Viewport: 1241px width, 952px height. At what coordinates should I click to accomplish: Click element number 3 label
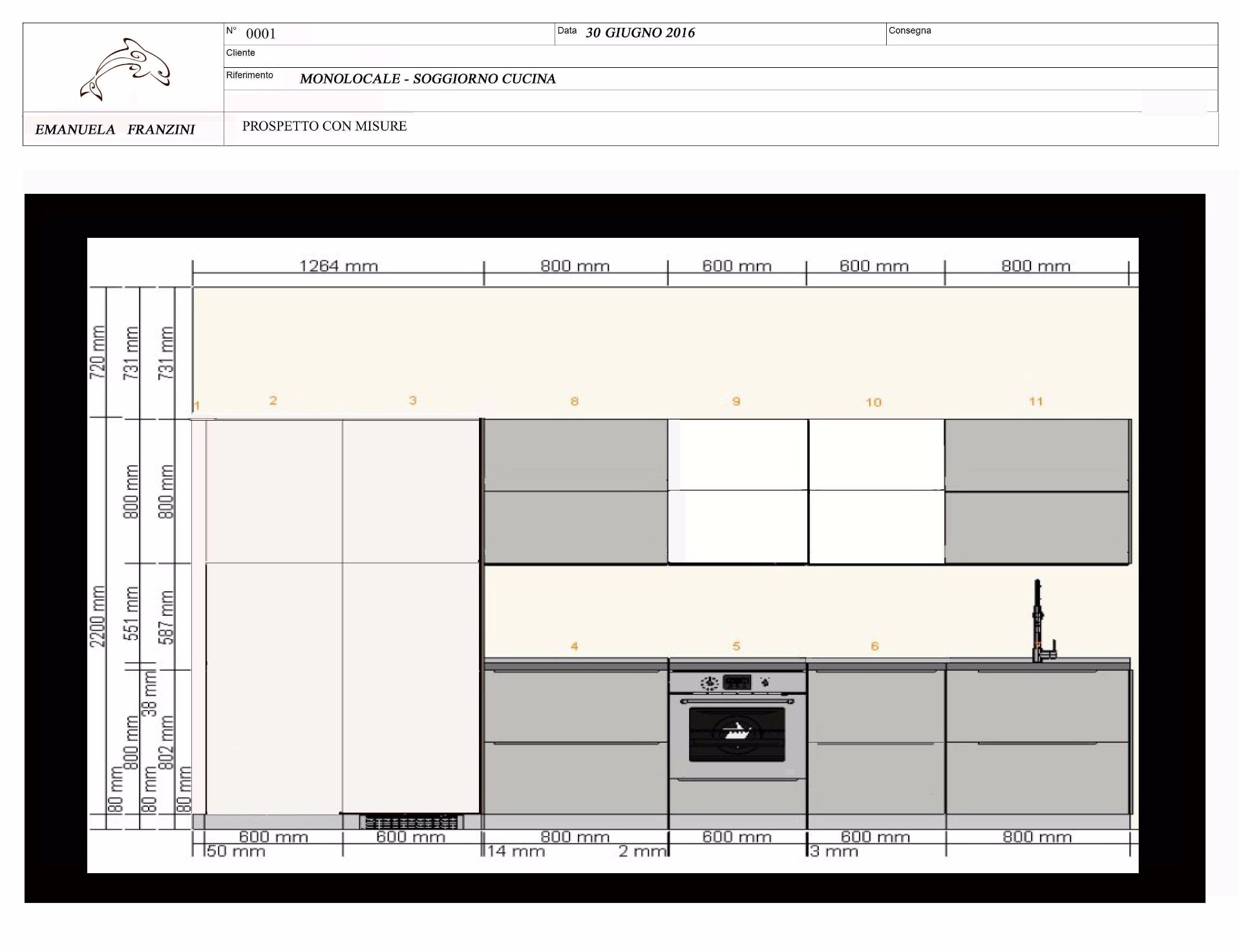click(x=412, y=401)
